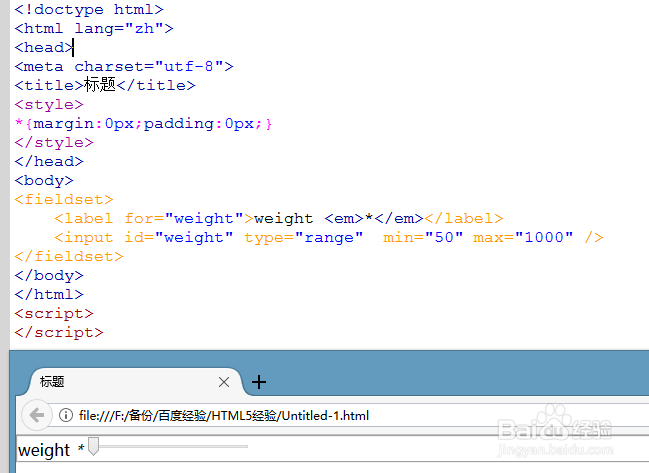Click the weight slider track
Viewport: 649px width, 473px height.
[x=169, y=447]
